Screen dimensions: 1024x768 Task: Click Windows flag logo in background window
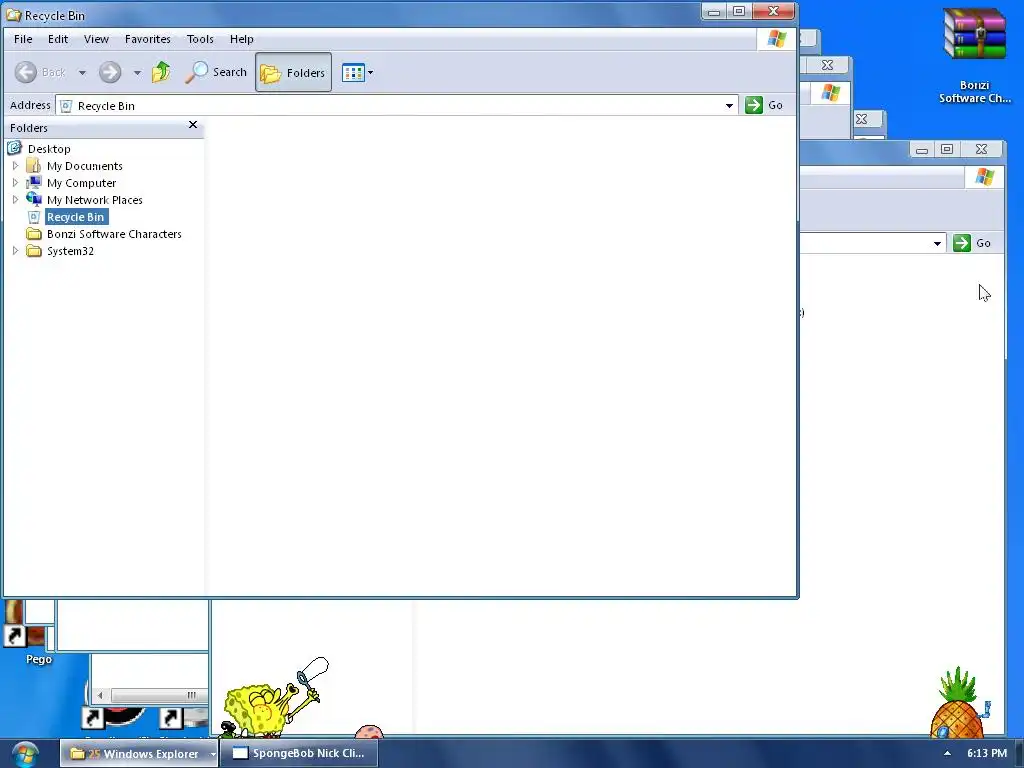tap(984, 177)
